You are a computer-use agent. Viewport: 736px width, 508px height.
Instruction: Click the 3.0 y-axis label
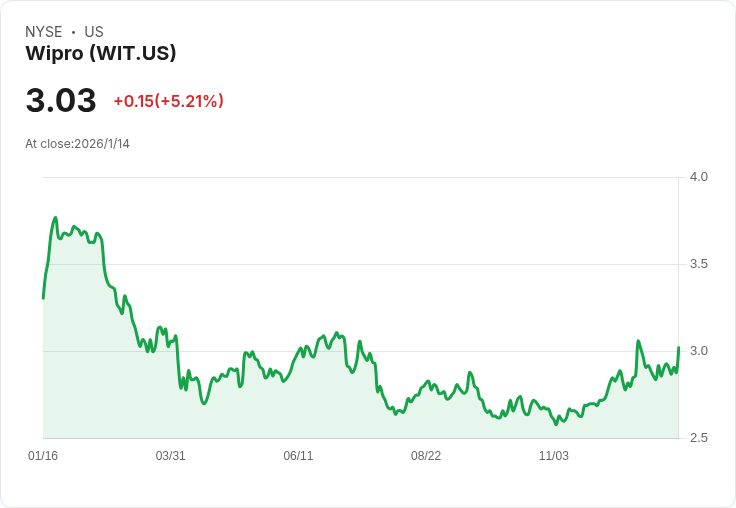pos(698,351)
